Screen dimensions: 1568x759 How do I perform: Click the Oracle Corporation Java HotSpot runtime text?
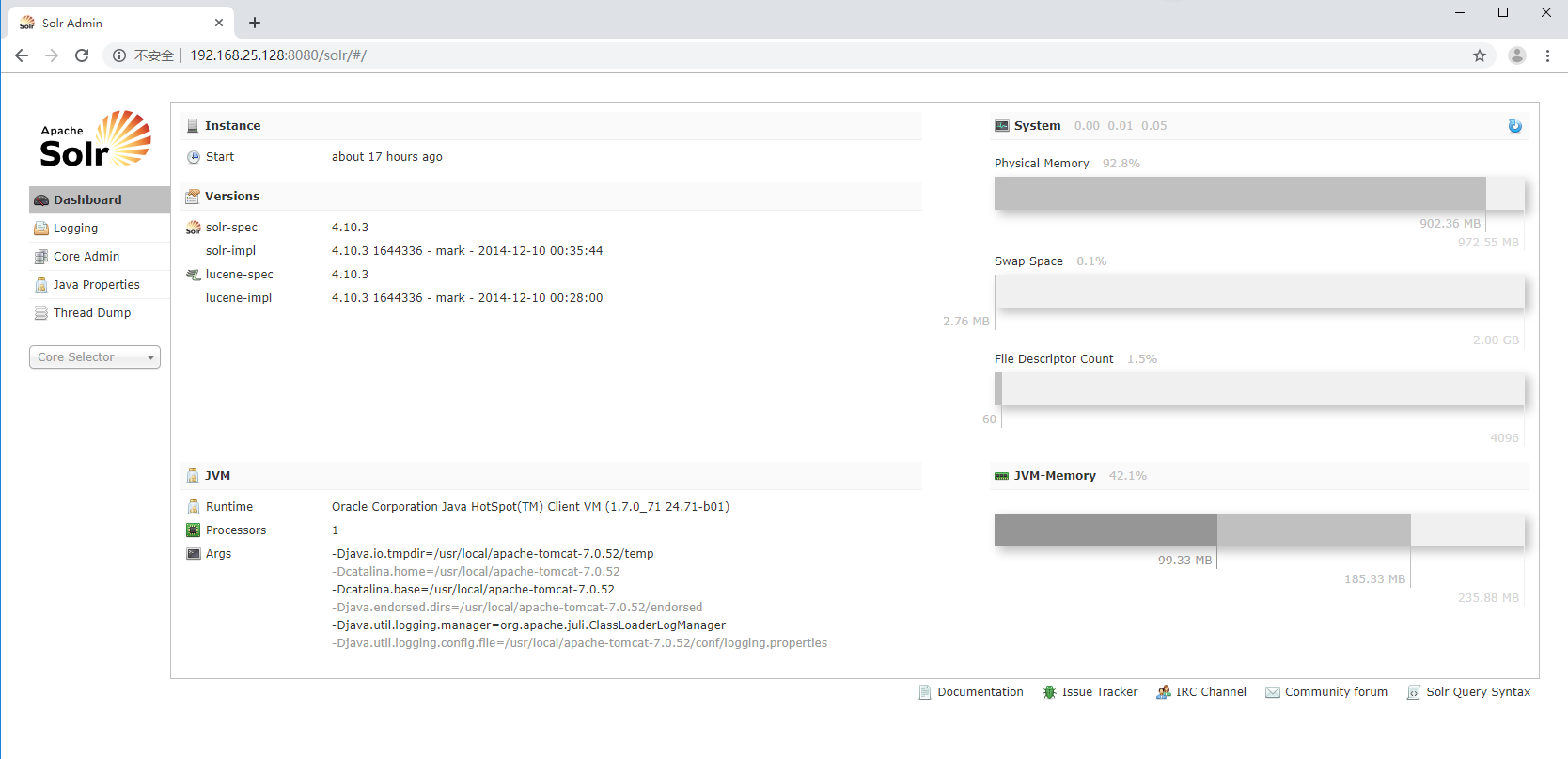click(530, 507)
